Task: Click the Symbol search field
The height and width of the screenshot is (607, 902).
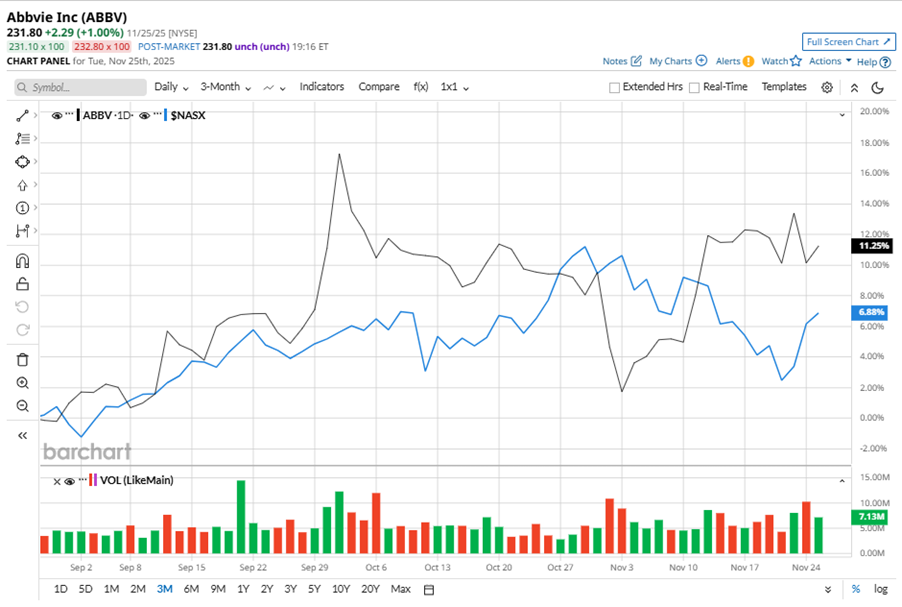Action: pyautogui.click(x=81, y=87)
